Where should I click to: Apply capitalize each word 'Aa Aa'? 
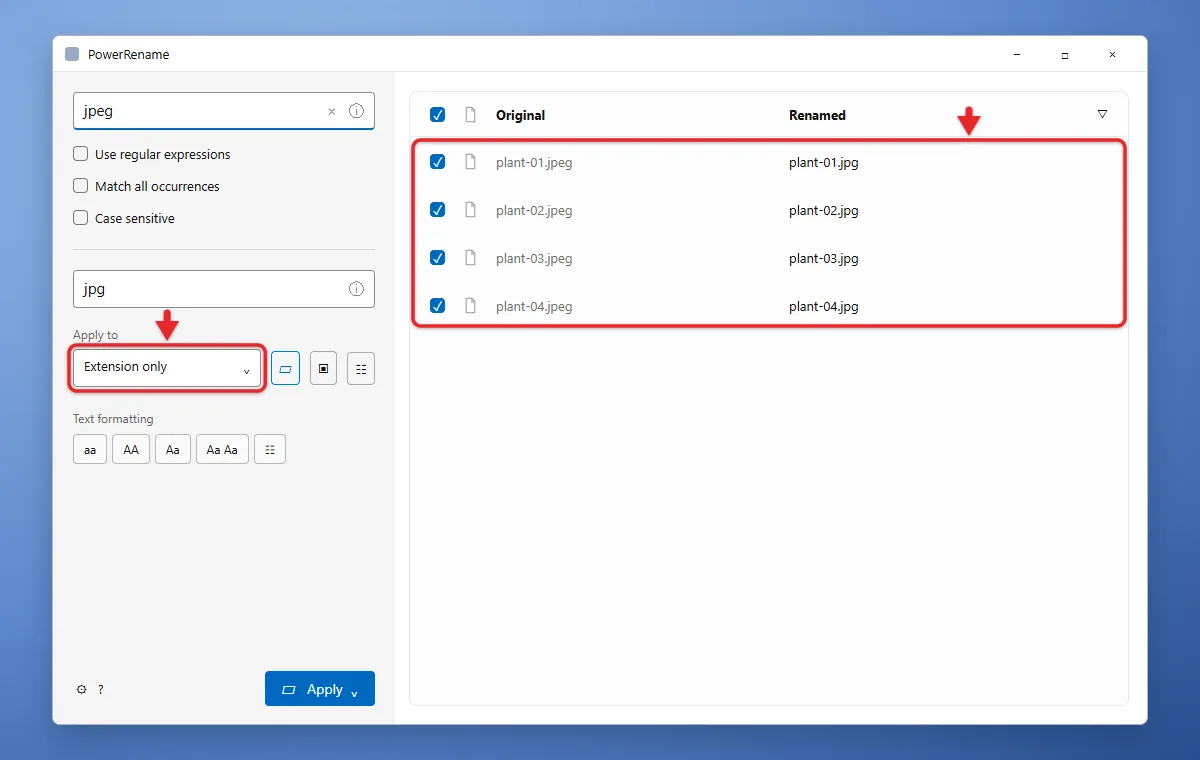[222, 449]
